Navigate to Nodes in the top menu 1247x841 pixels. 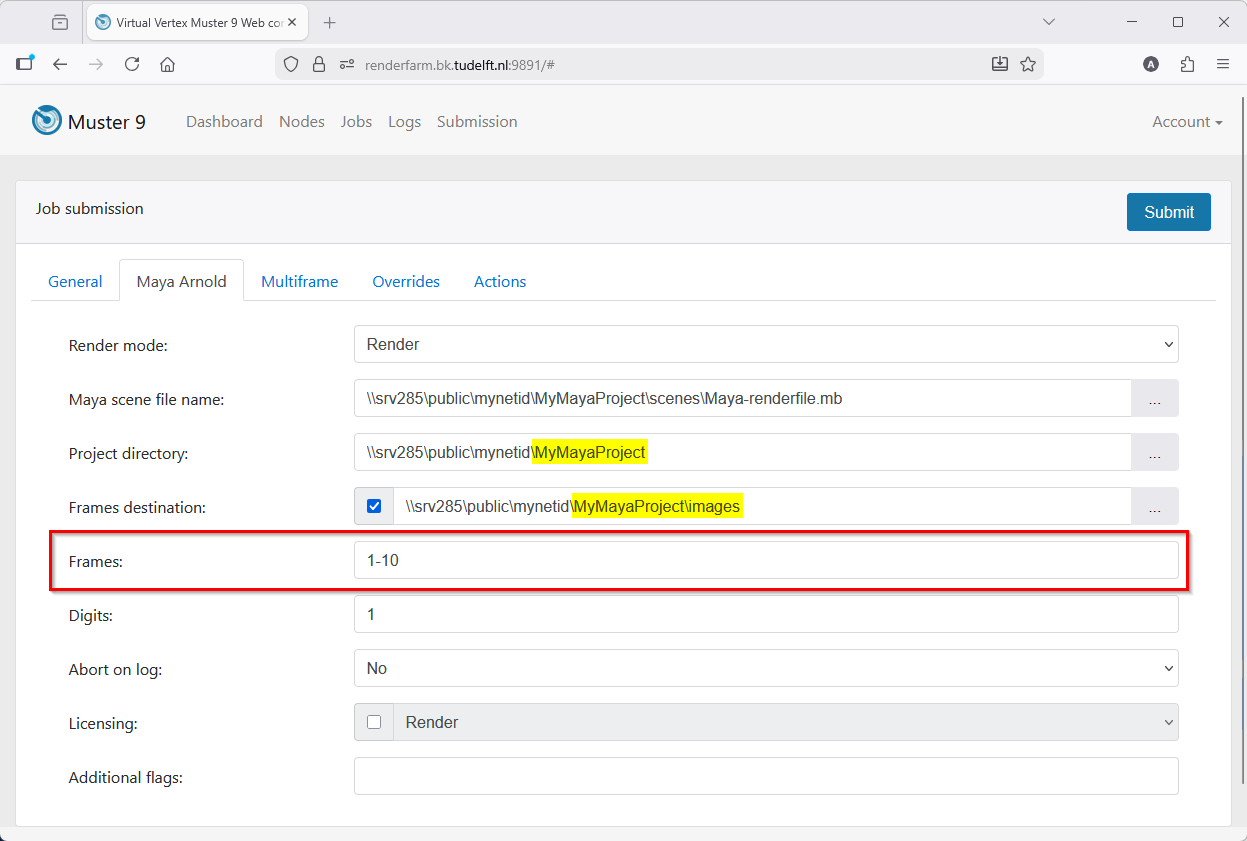coord(302,122)
